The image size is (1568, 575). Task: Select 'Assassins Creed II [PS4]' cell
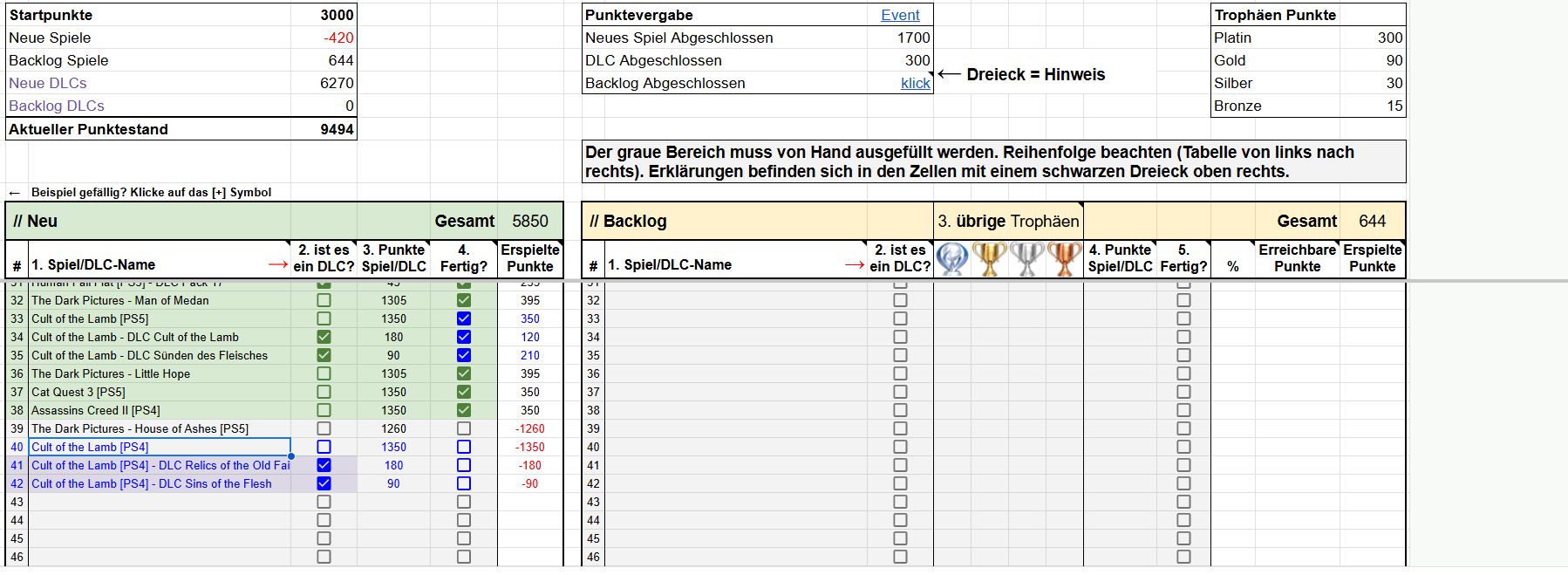160,410
